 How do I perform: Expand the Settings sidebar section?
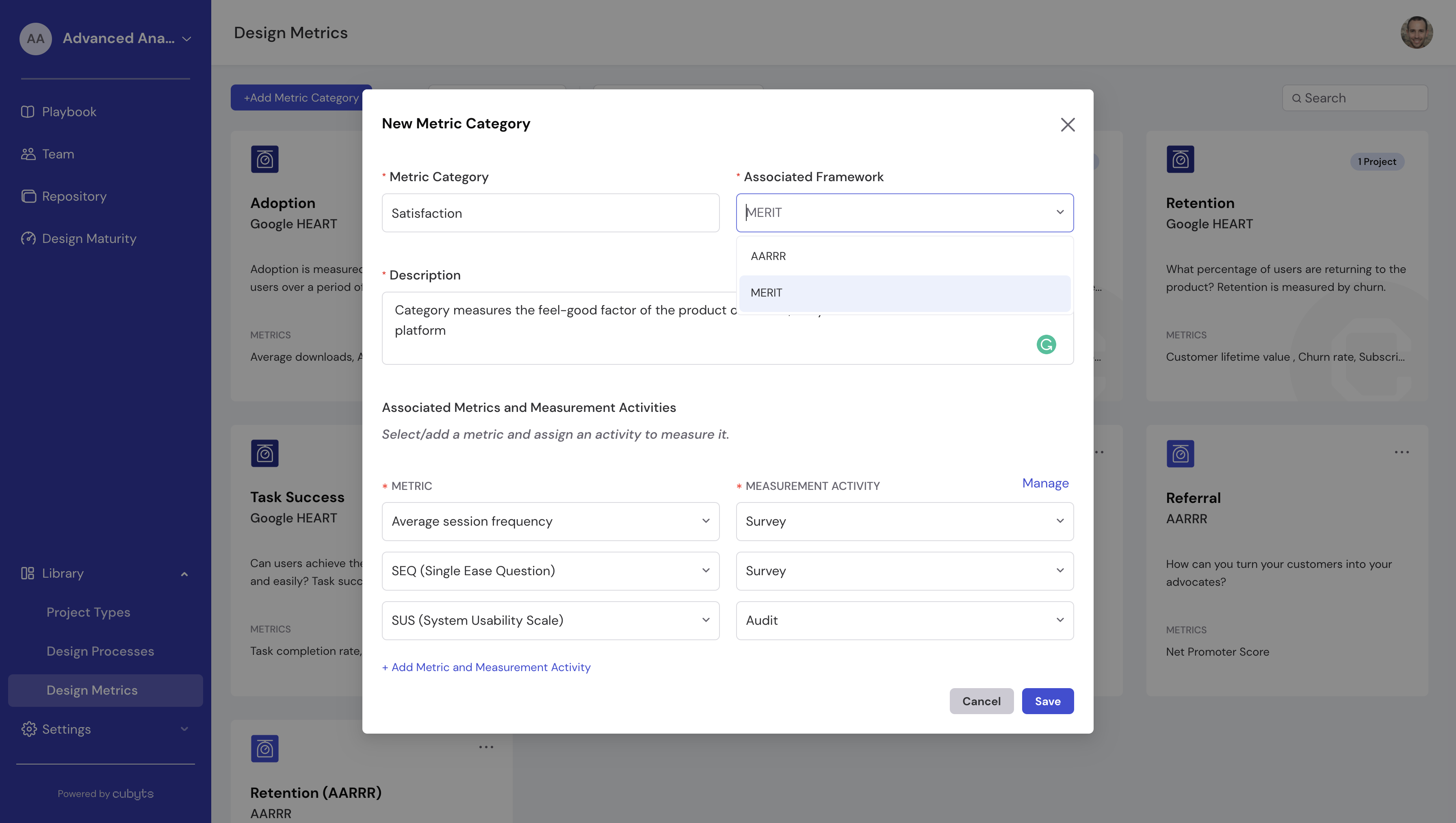(x=184, y=729)
